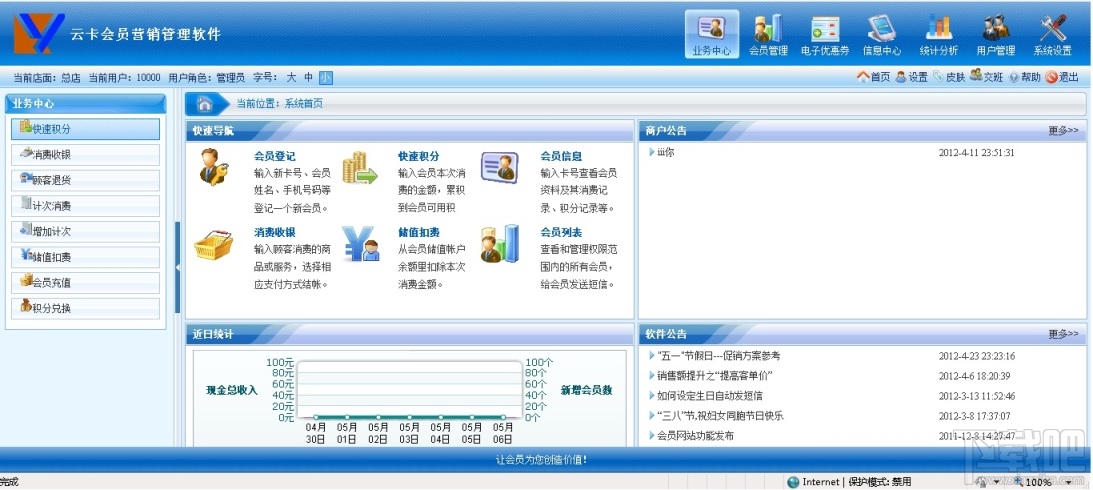The width and height of the screenshot is (1093, 490).
Task: Click the 消费收银 shopping basket icon
Action: click(x=213, y=244)
